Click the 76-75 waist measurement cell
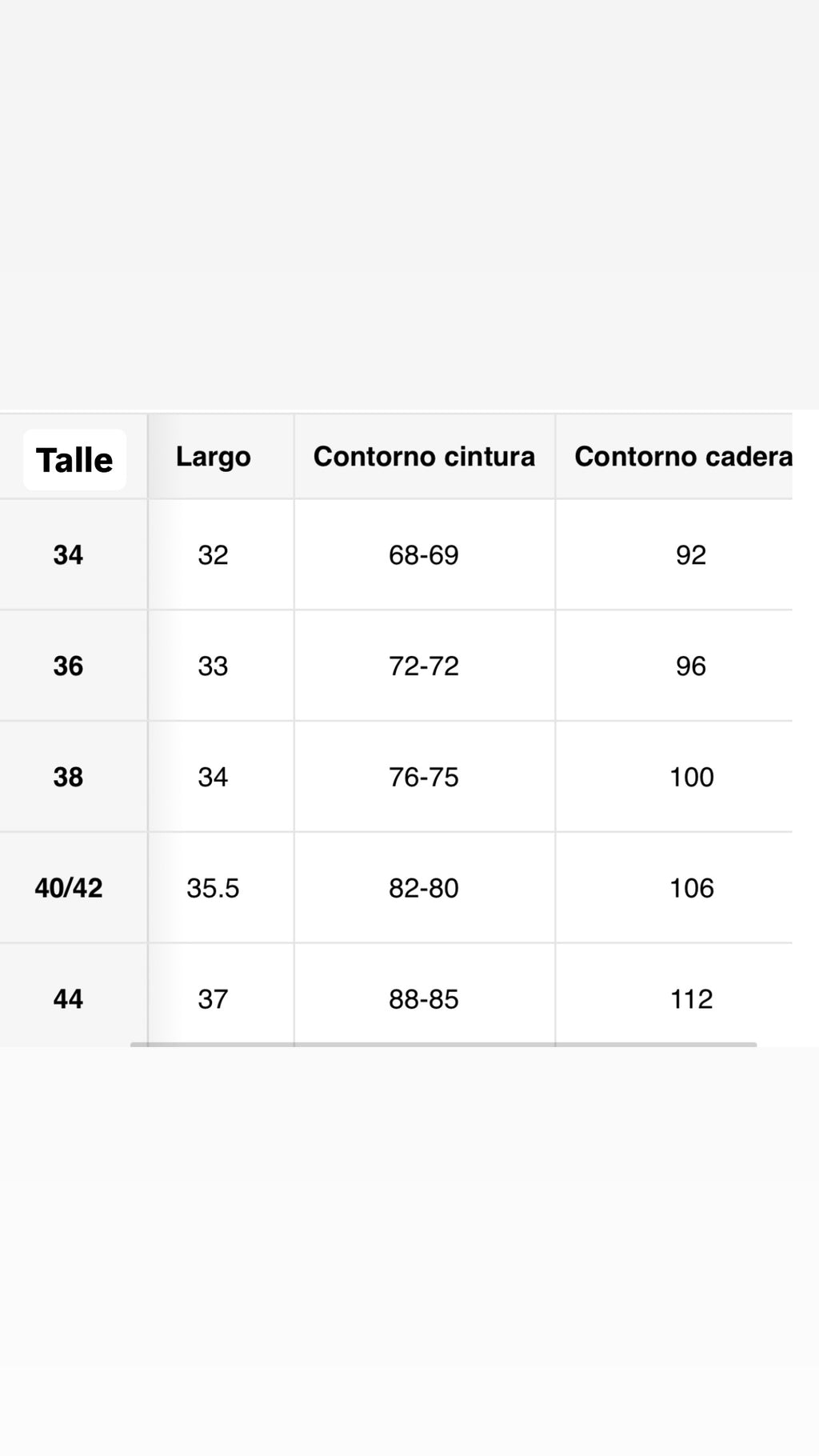This screenshot has height=1456, width=819. pos(424,777)
